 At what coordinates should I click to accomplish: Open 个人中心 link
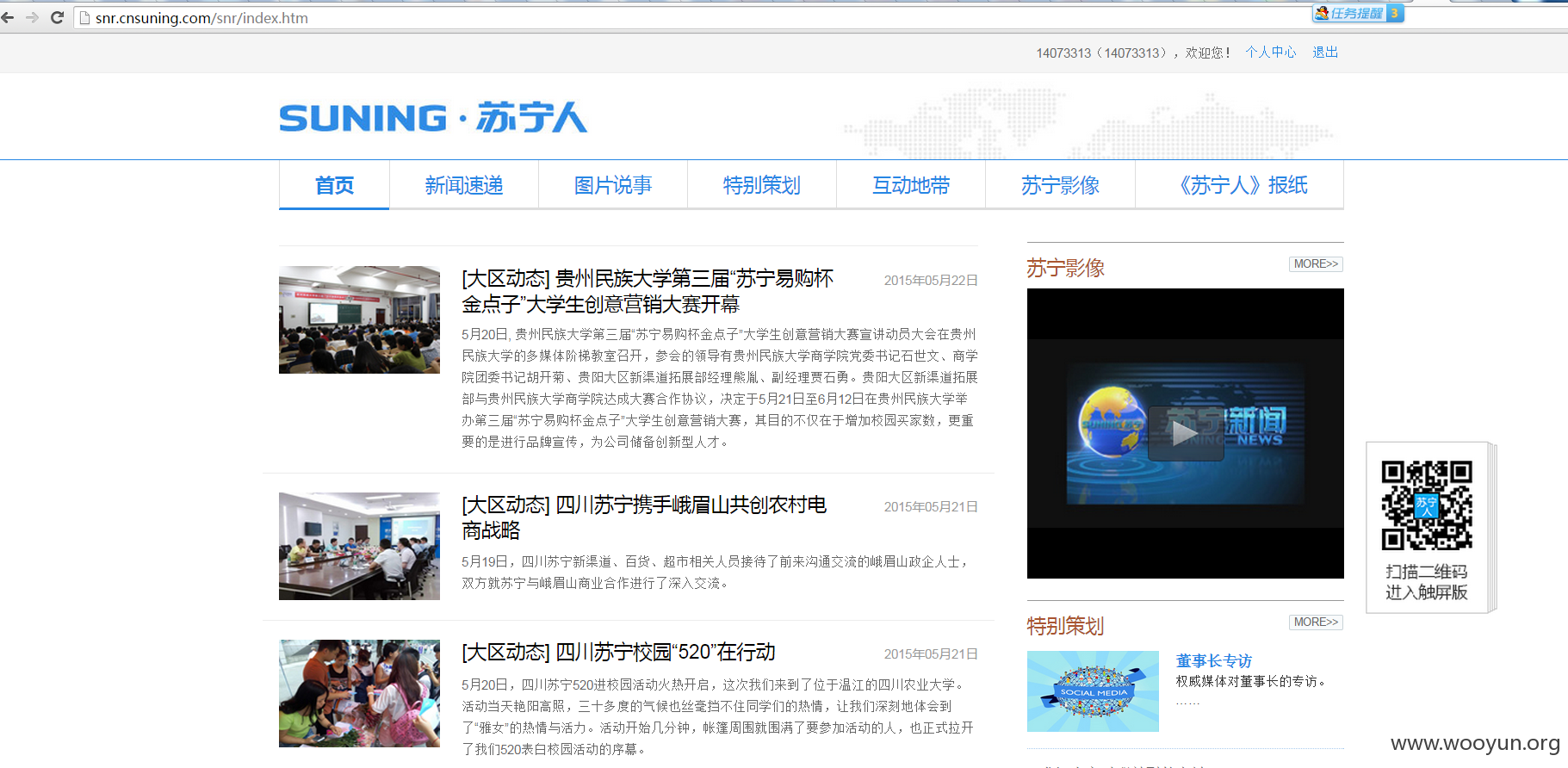tap(1270, 53)
